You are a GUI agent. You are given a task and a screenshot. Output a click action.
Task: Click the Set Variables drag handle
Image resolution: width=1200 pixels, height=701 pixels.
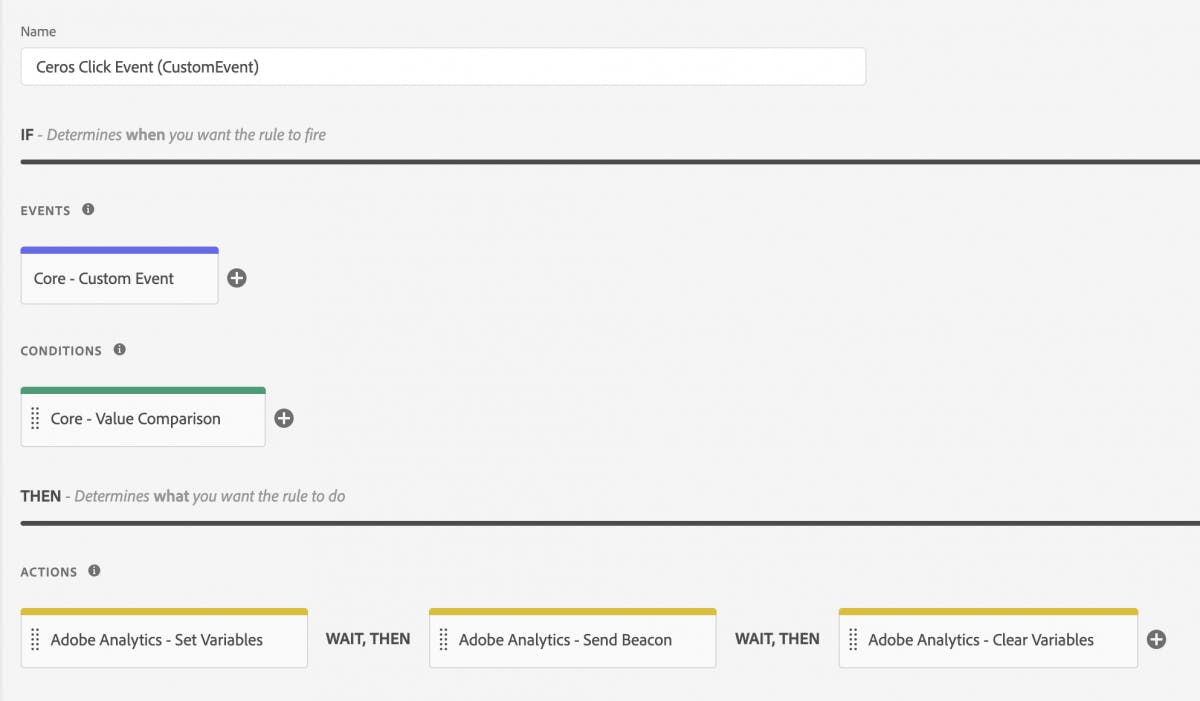click(x=36, y=639)
